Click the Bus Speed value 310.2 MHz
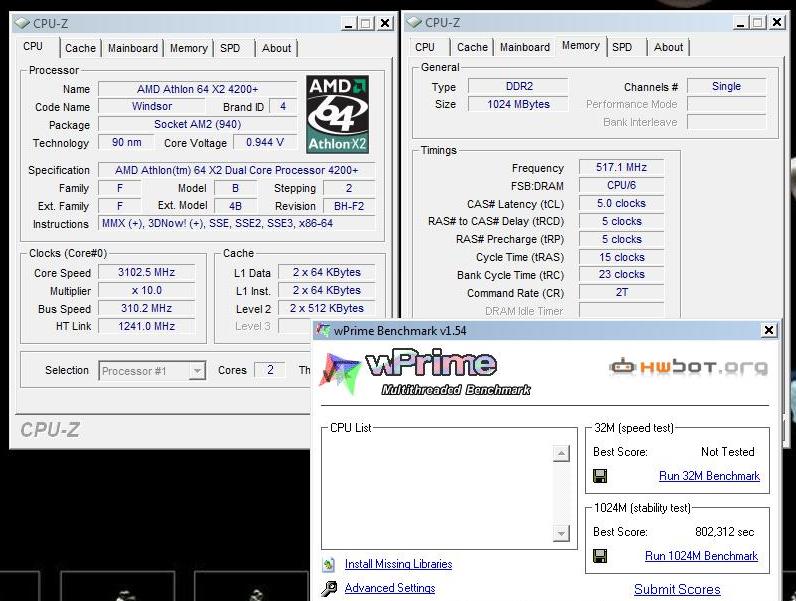Screen dimensions: 796x601 (146, 308)
